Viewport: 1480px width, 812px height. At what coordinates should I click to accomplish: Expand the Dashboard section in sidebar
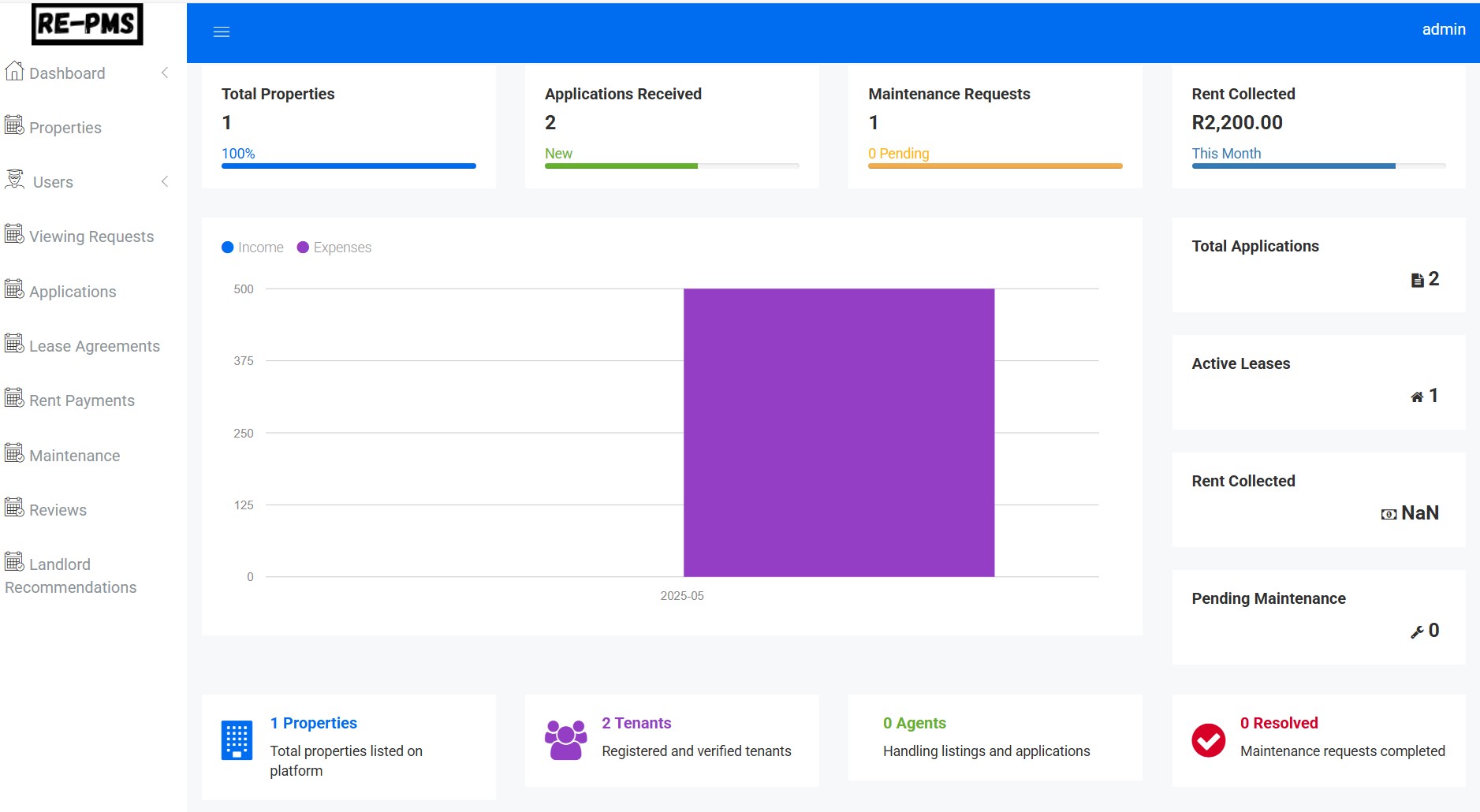click(x=164, y=73)
